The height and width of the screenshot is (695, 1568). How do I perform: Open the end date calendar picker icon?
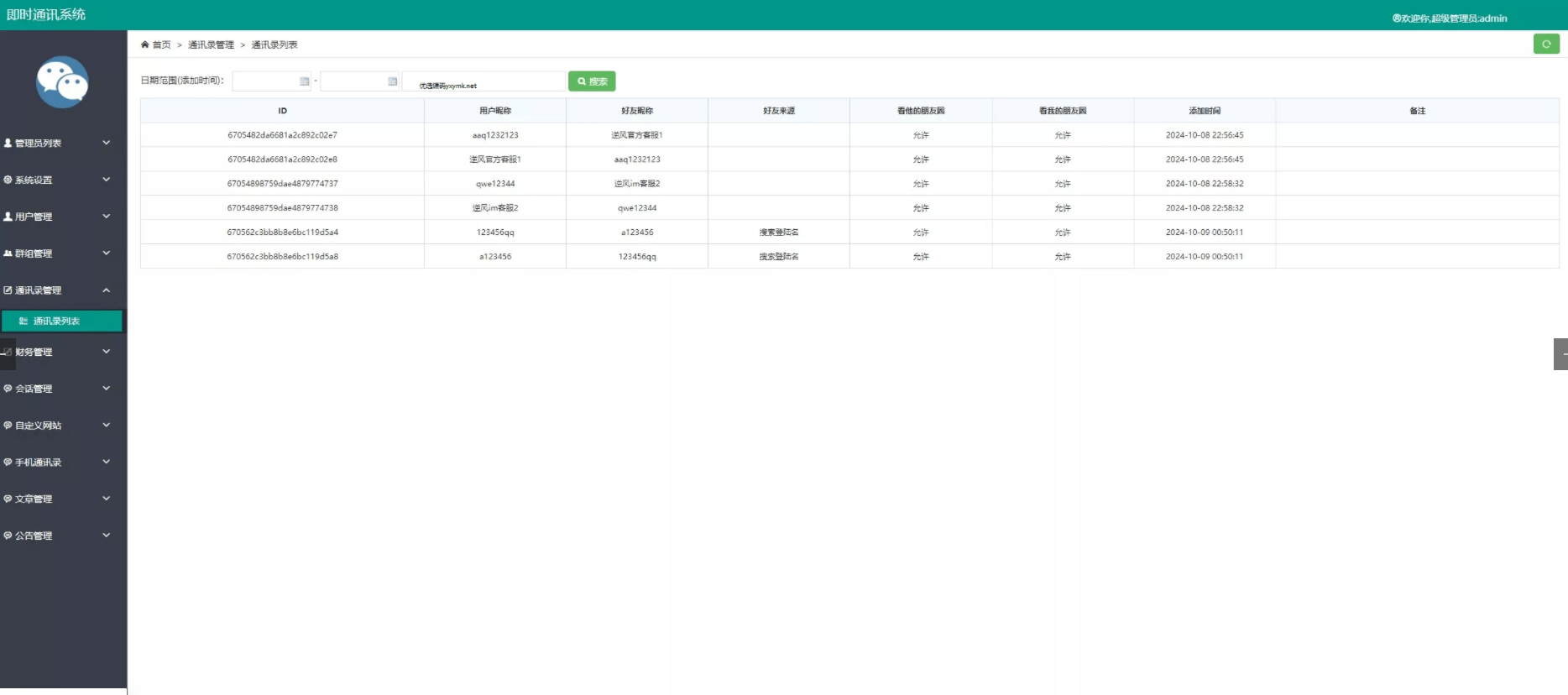393,81
